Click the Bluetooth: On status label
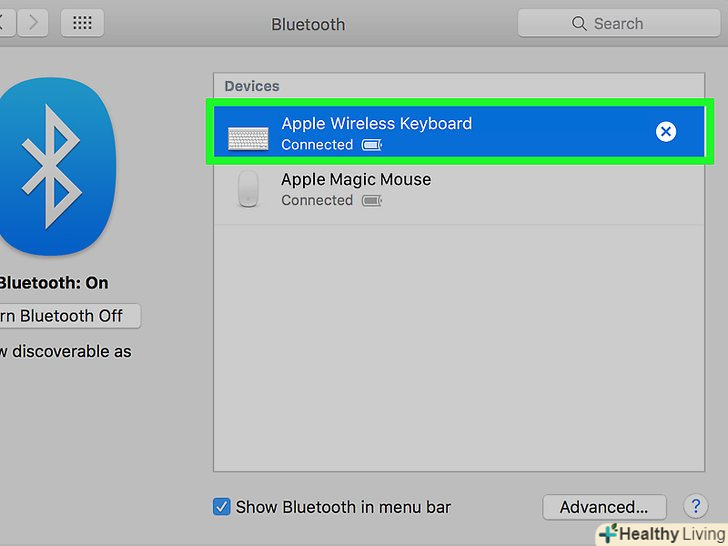The width and height of the screenshot is (728, 546). [x=53, y=283]
